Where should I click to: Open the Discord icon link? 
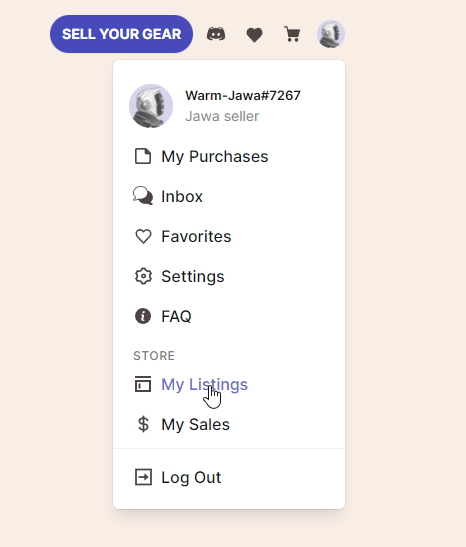pos(216,34)
